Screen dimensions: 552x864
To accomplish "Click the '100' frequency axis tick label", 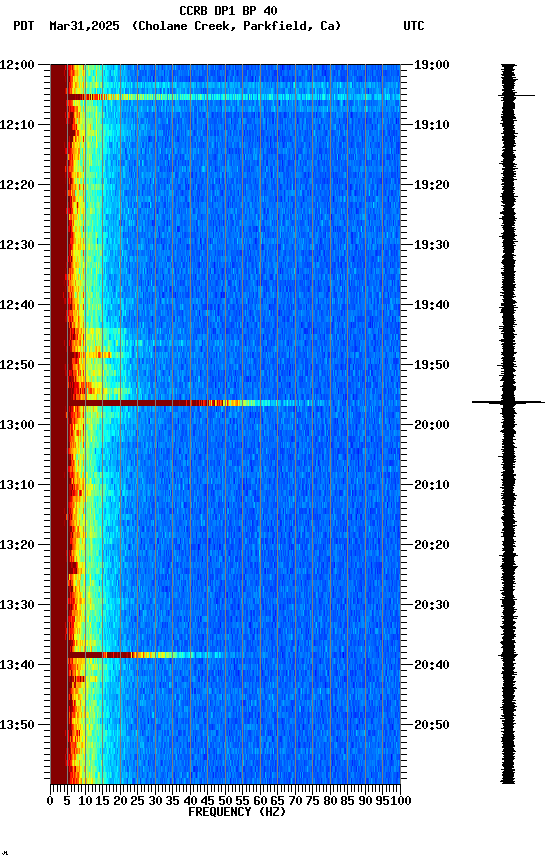I will (x=401, y=801).
